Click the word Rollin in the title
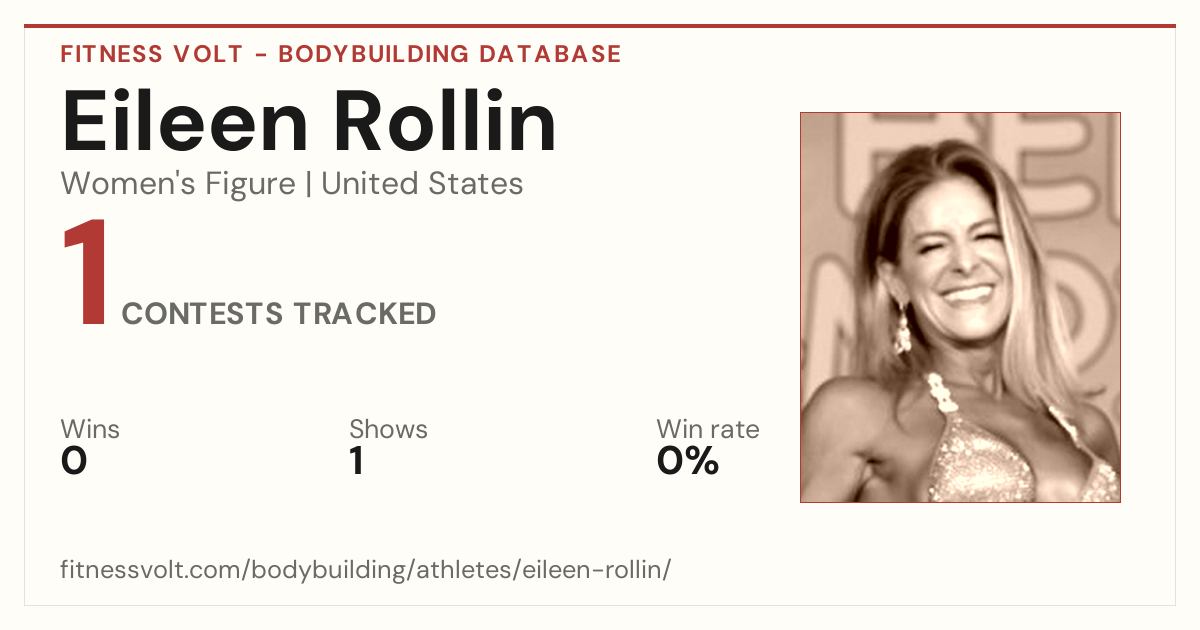1200x630 pixels. pyautogui.click(x=445, y=121)
